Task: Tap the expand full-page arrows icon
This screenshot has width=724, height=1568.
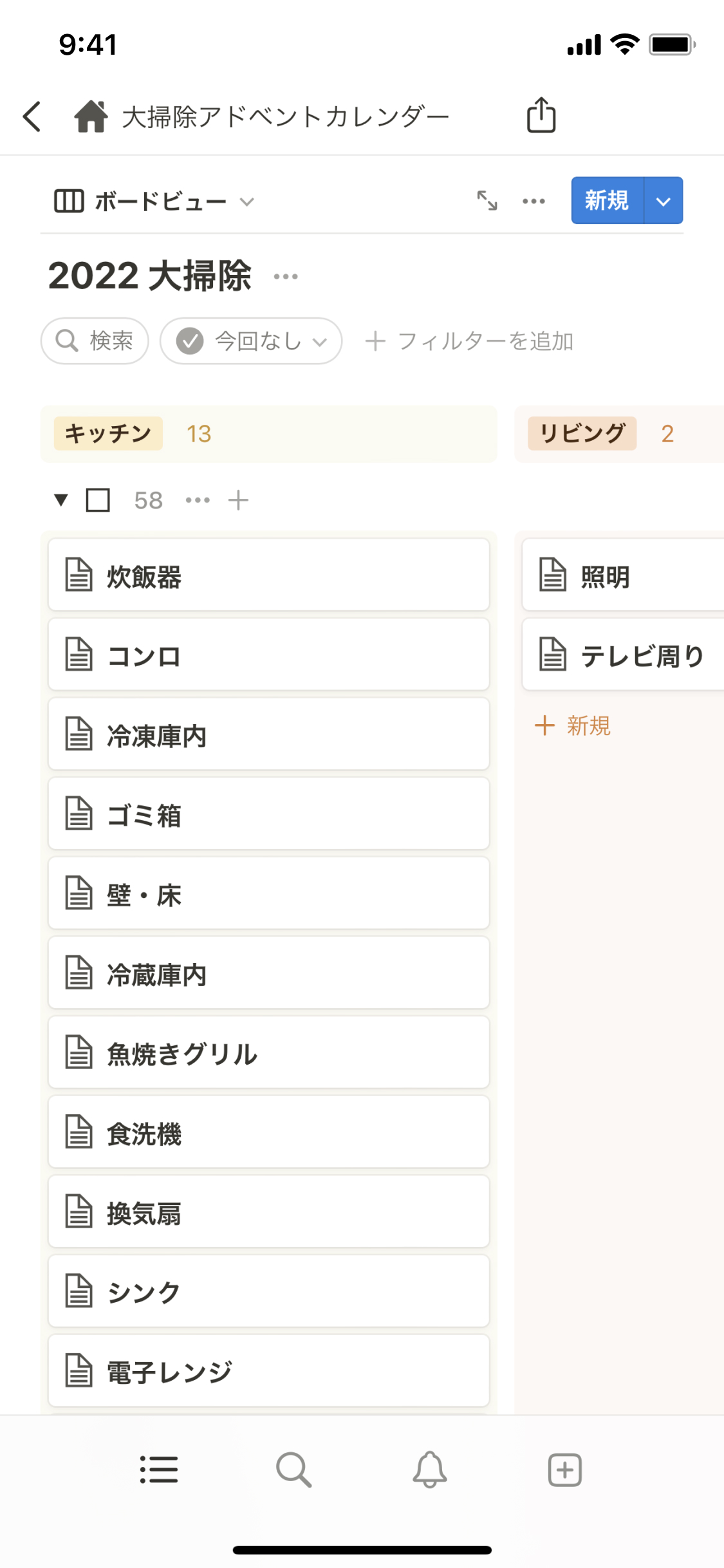Action: pos(487,201)
